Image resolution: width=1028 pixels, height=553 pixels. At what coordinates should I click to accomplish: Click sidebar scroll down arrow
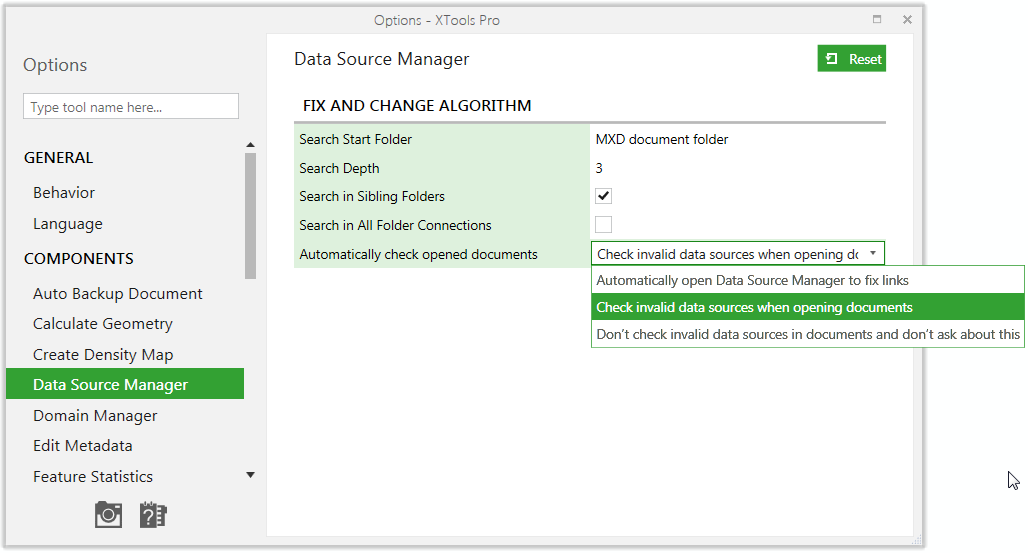[x=250, y=475]
